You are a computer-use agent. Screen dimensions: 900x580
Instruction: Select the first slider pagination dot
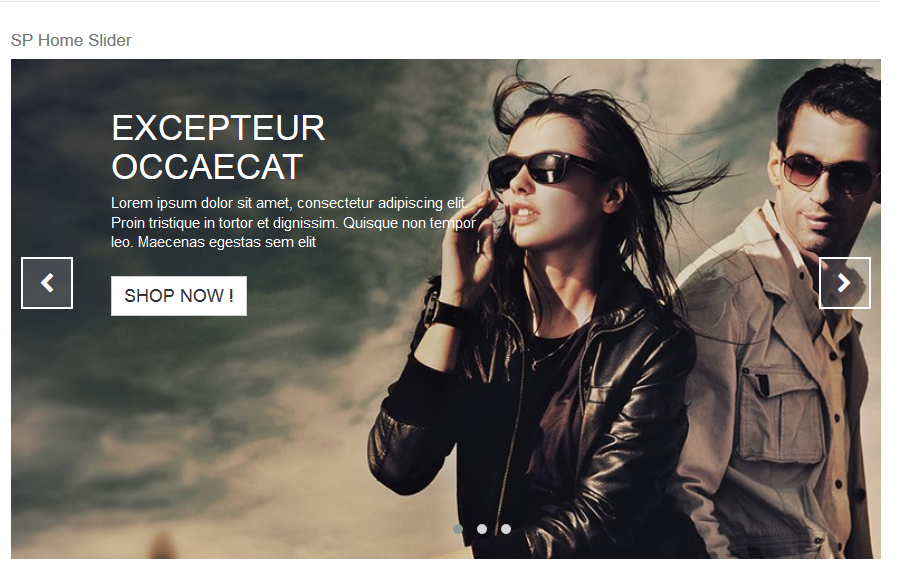pyautogui.click(x=458, y=529)
